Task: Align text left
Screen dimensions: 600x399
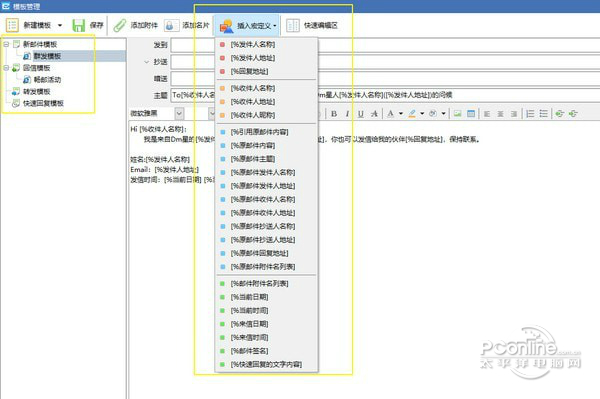Action: 487,114
